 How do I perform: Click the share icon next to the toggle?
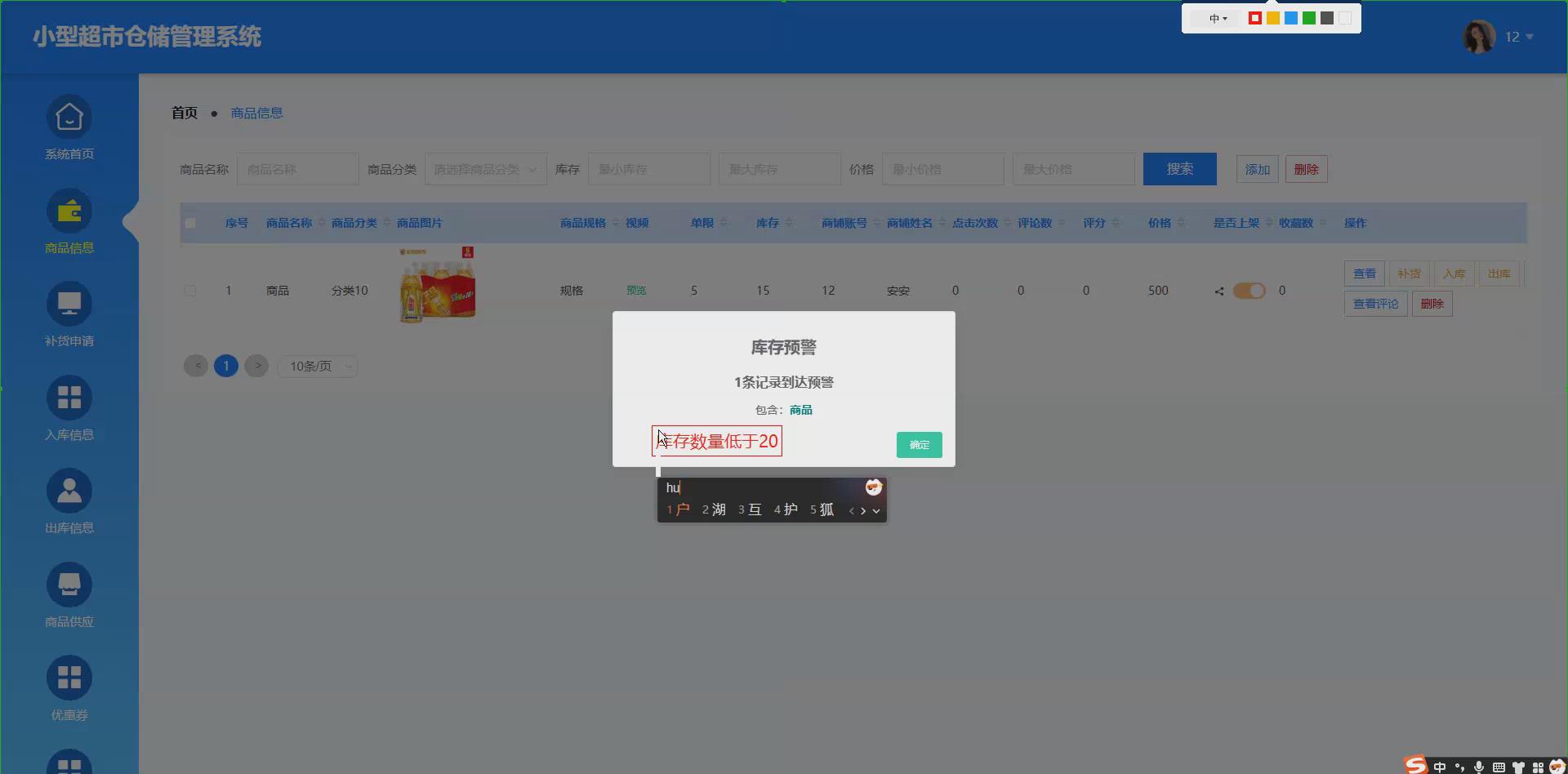tap(1218, 290)
